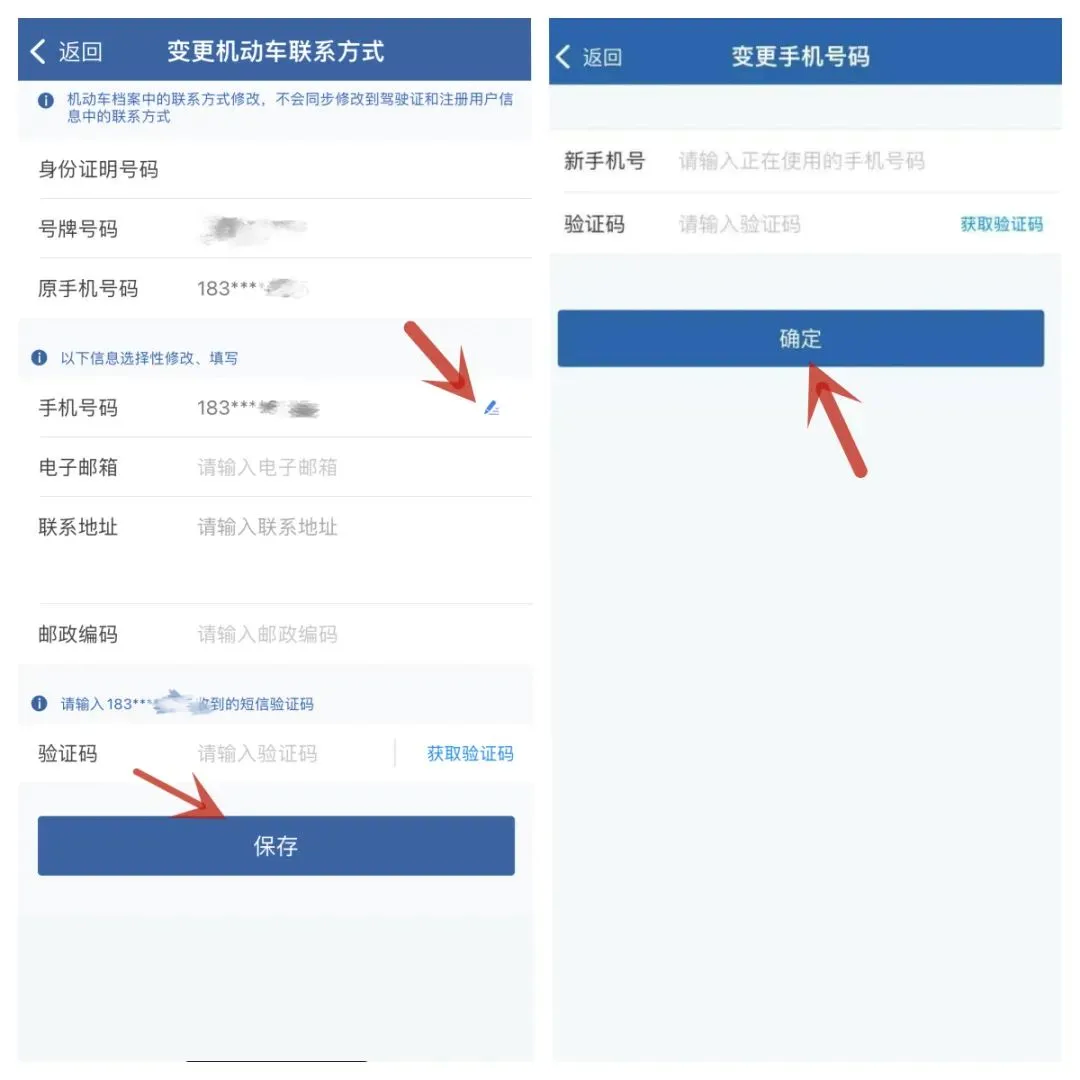
Task: Tap 获取验证码 link on left screen
Action: [x=470, y=754]
